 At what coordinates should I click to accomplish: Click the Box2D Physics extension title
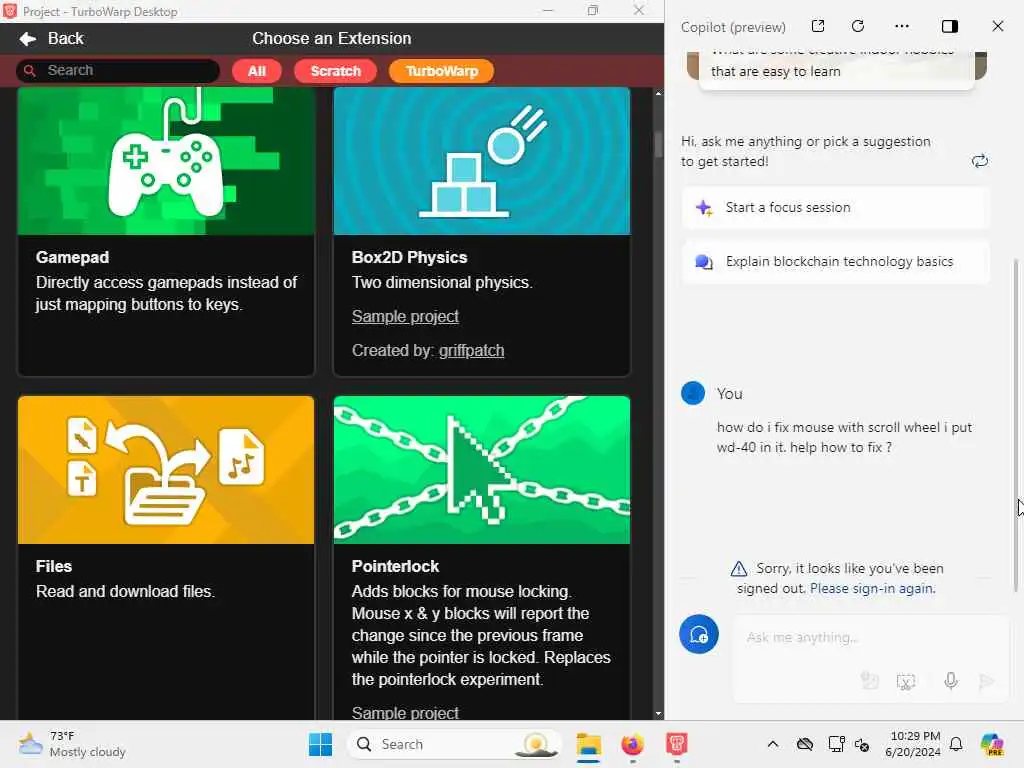click(409, 257)
